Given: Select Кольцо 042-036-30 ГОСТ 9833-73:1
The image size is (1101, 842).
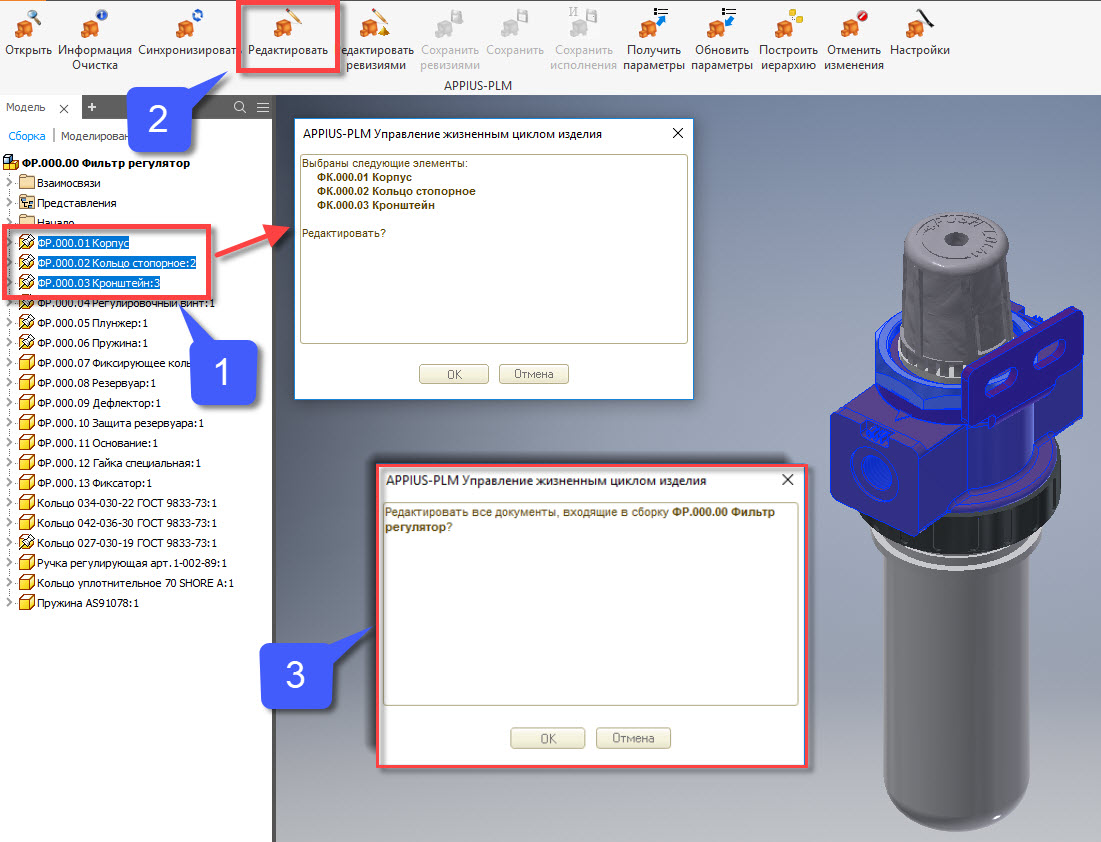Looking at the screenshot, I should click(x=126, y=523).
